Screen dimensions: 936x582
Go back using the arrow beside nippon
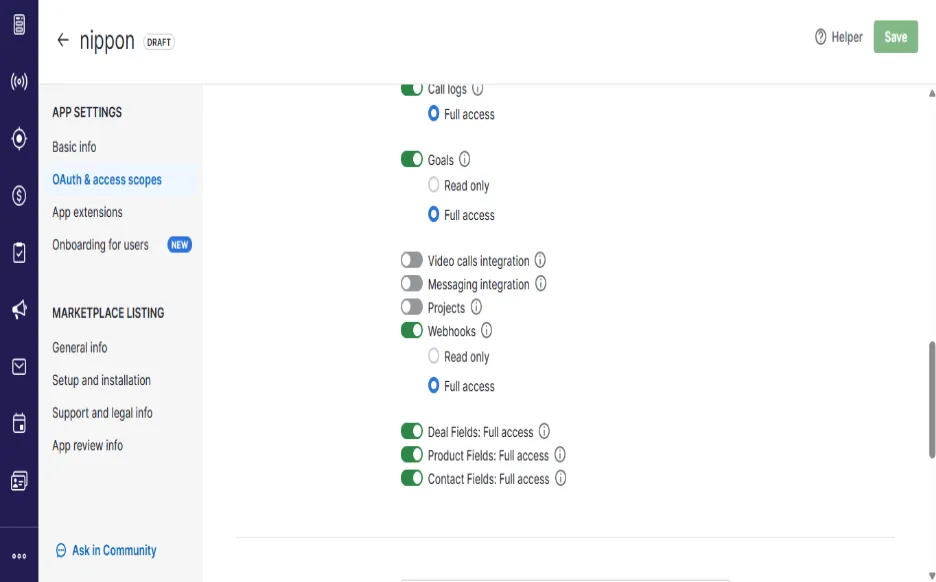point(63,40)
